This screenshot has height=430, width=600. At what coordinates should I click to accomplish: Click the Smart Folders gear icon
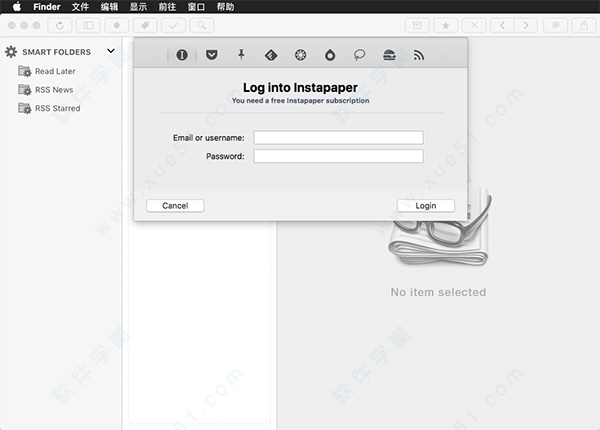pyautogui.click(x=11, y=52)
